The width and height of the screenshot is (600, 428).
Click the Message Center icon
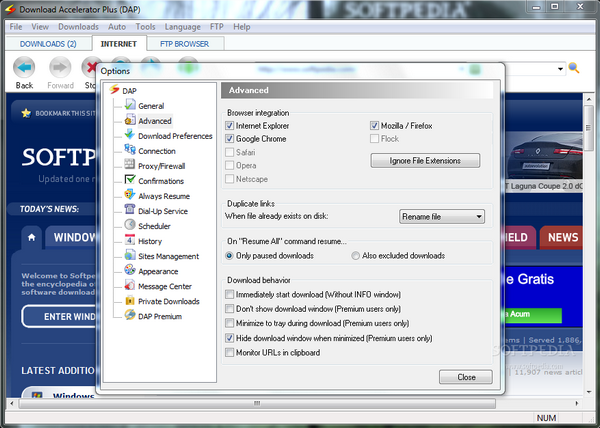(x=130, y=285)
